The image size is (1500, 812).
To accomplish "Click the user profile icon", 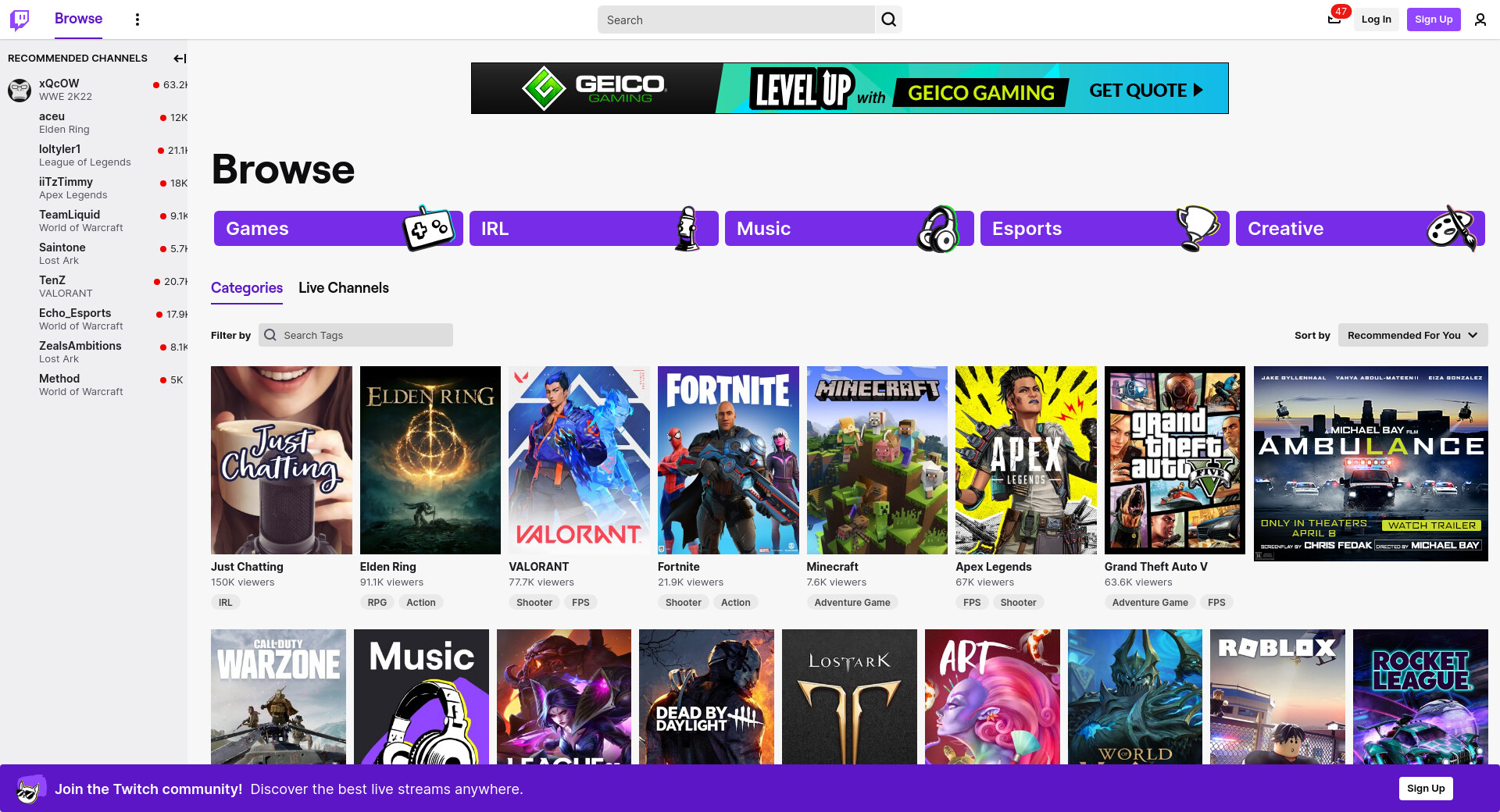I will [1480, 20].
